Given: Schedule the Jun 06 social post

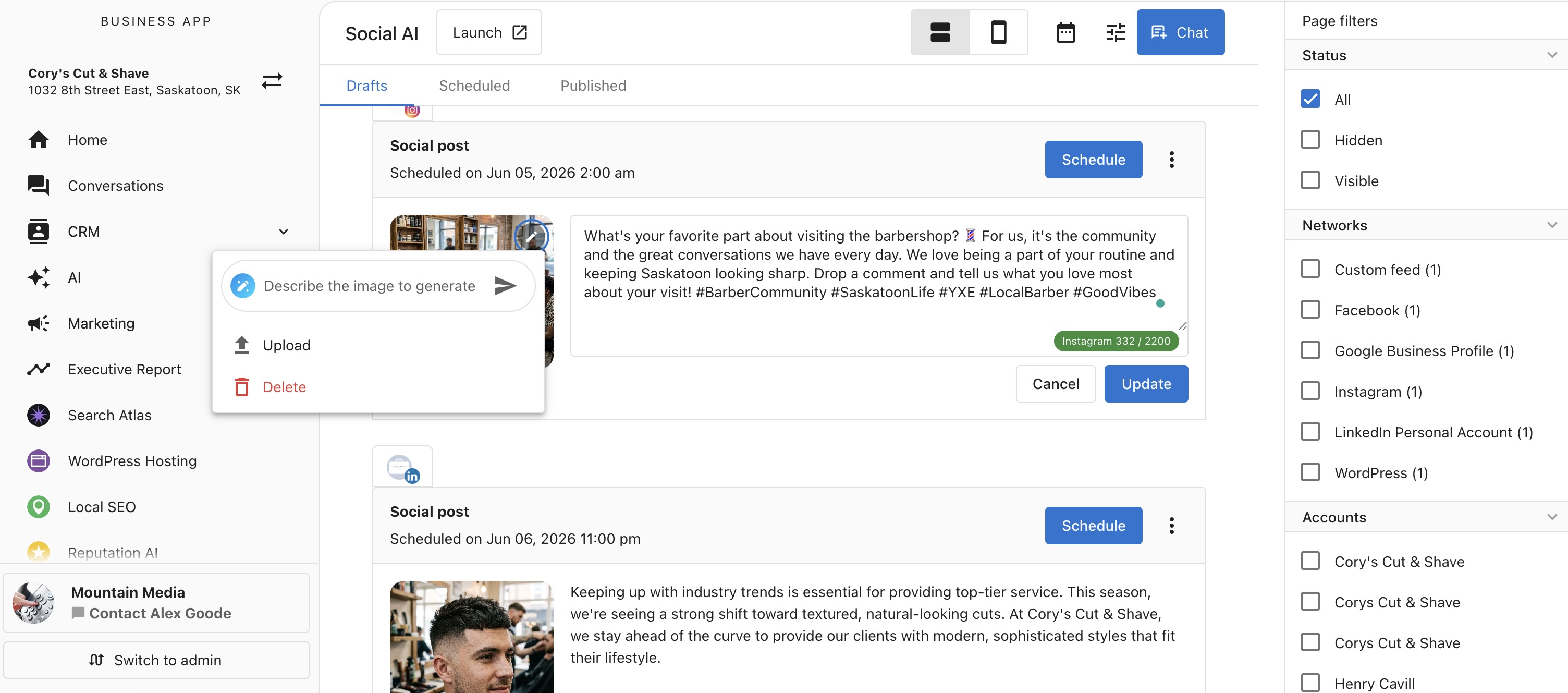Looking at the screenshot, I should 1093,526.
